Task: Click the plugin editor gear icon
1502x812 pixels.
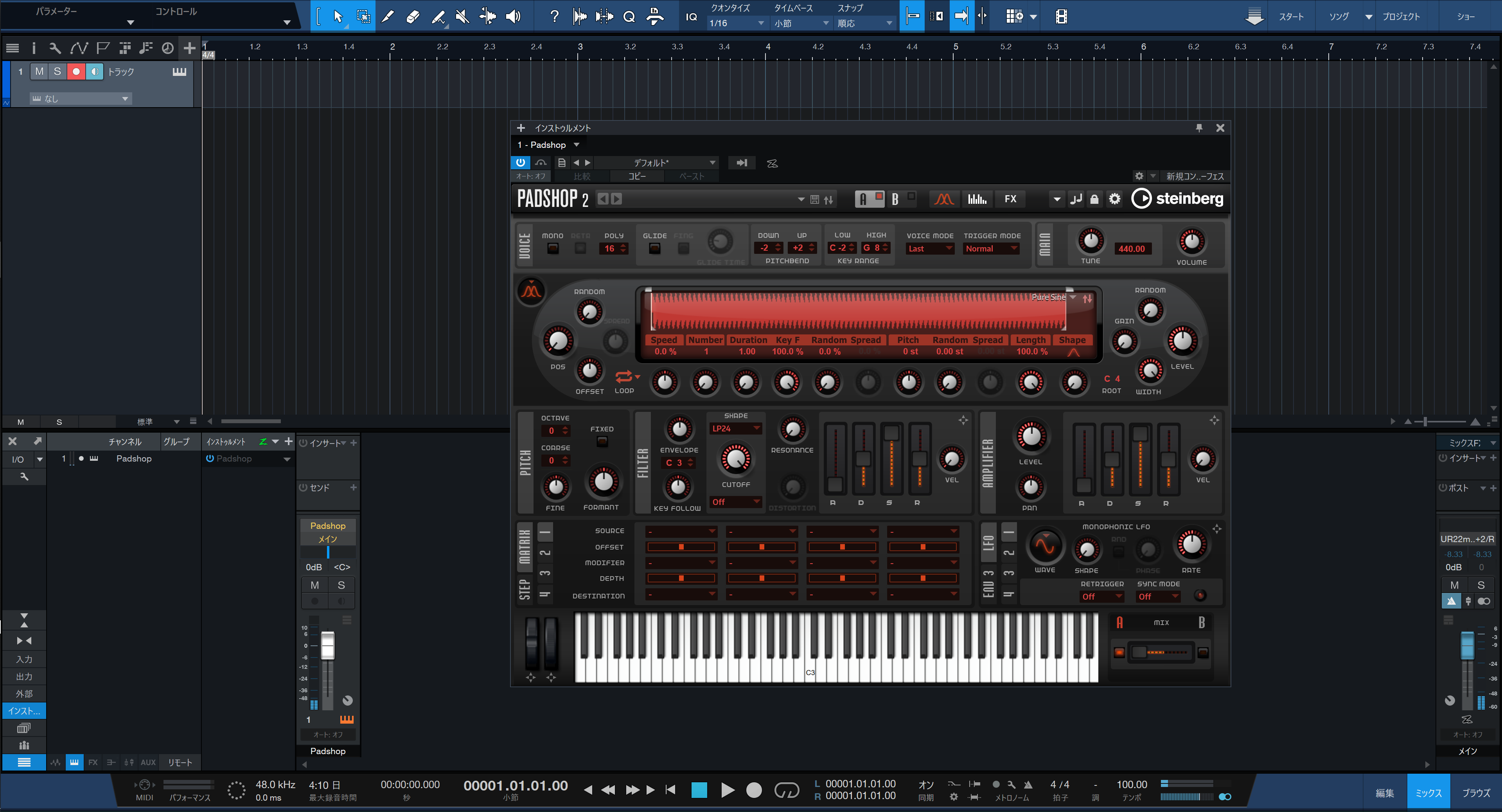Action: (x=1139, y=176)
